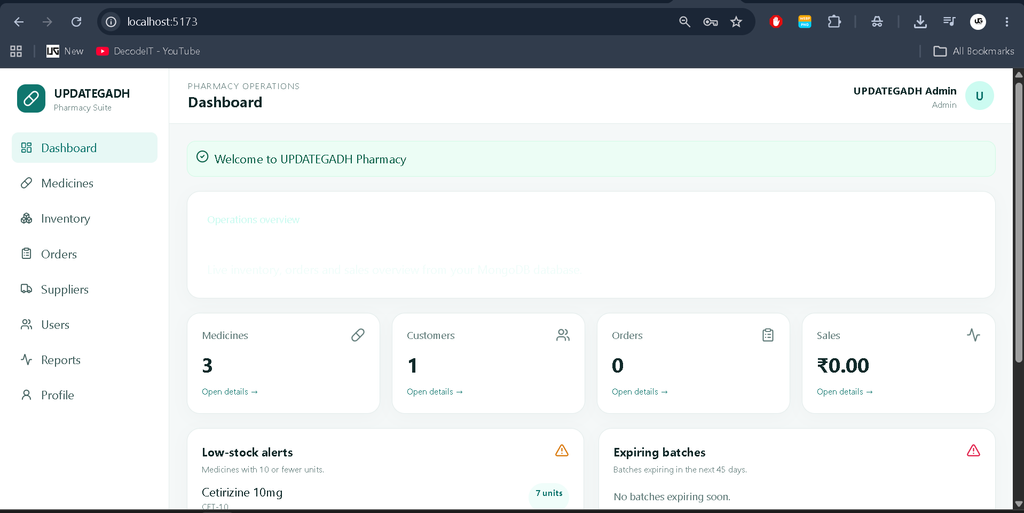This screenshot has height=513, width=1024.
Task: Click the Medicines pill icon in sidebar
Action: 26,183
